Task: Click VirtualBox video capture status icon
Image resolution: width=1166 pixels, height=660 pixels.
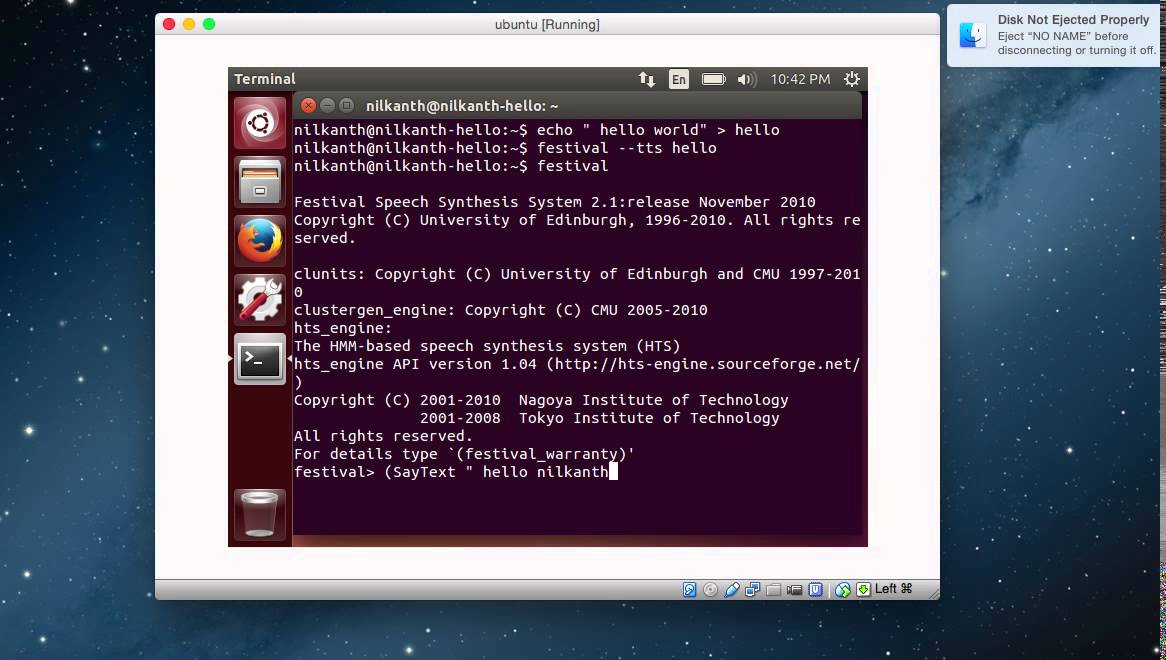Action: [x=794, y=590]
